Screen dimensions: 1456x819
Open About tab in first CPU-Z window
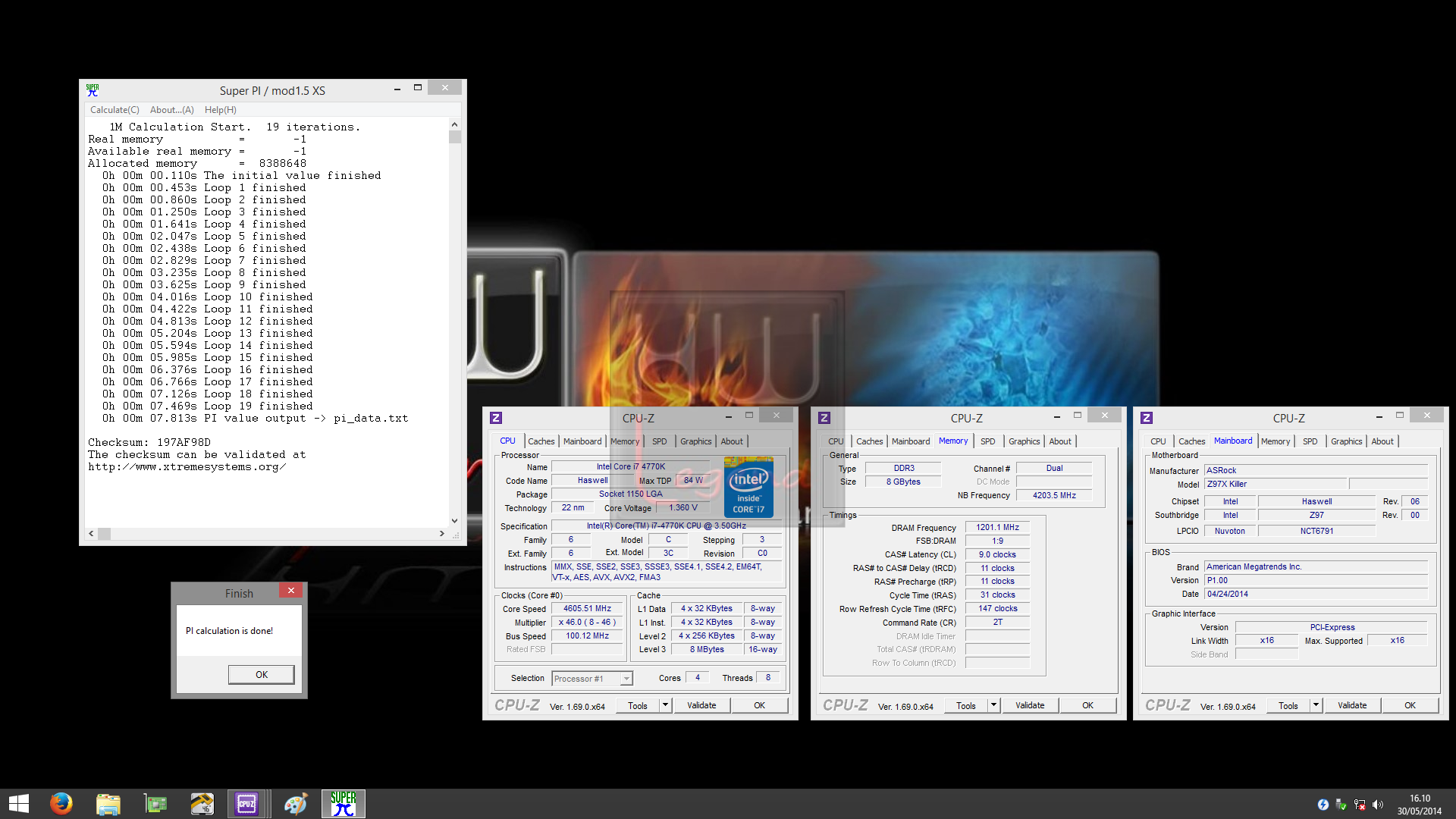[x=732, y=441]
